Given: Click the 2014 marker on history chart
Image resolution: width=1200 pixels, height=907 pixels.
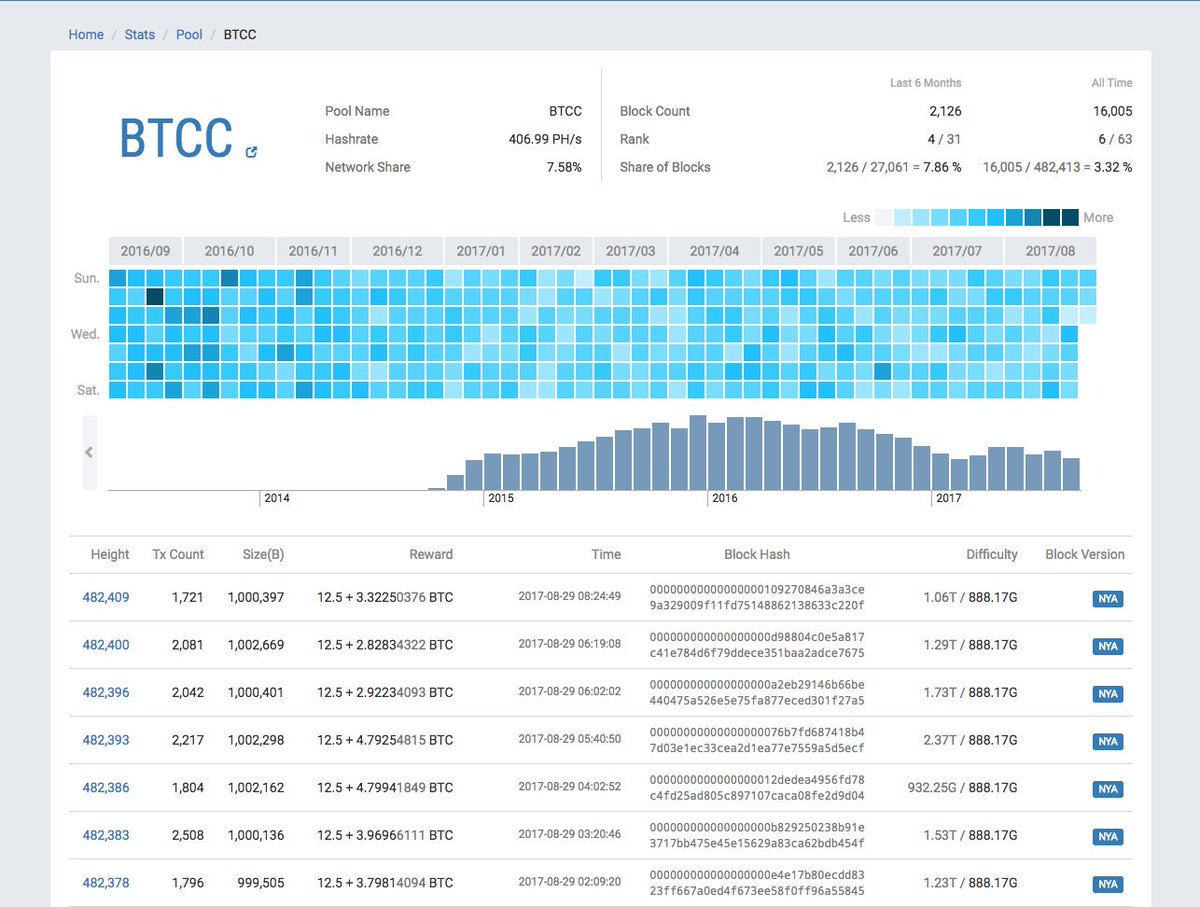Looking at the screenshot, I should coord(277,498).
